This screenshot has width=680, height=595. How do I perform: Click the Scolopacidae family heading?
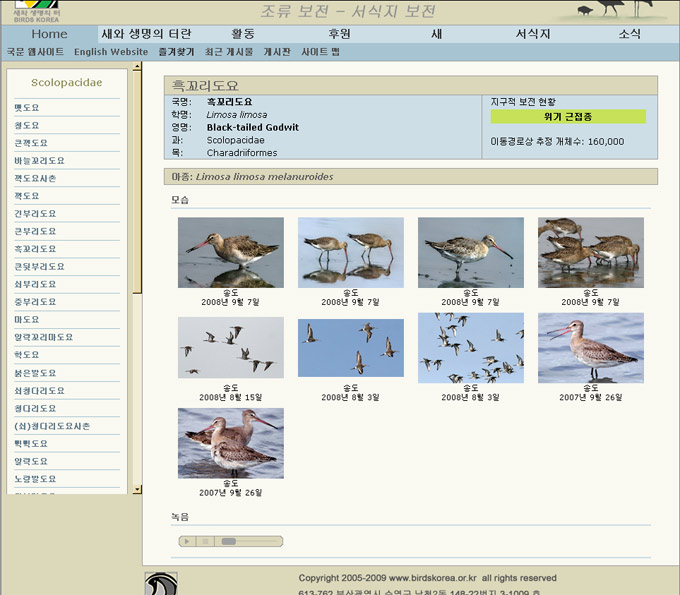(x=67, y=82)
